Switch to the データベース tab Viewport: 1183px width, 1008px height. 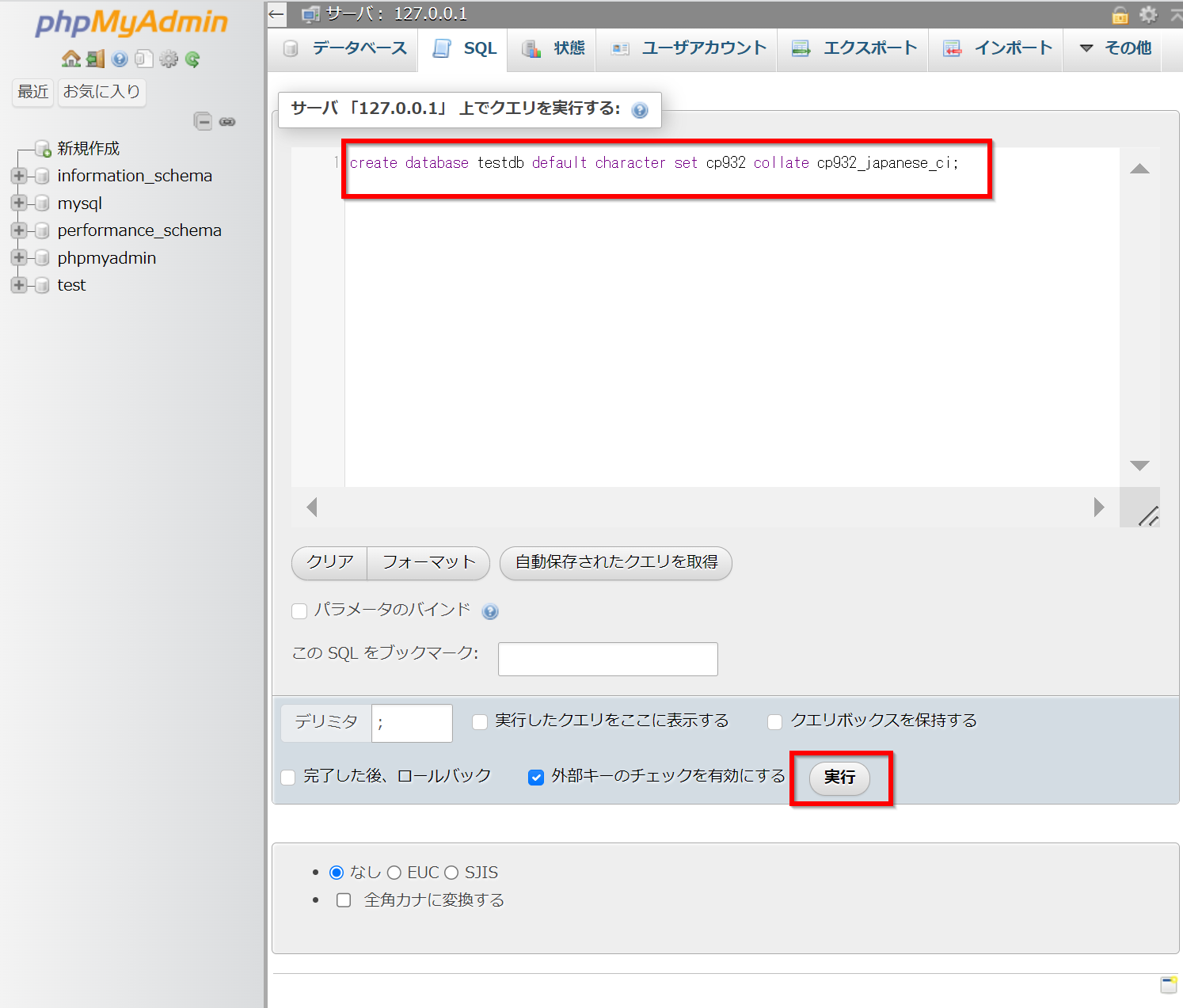click(x=344, y=48)
